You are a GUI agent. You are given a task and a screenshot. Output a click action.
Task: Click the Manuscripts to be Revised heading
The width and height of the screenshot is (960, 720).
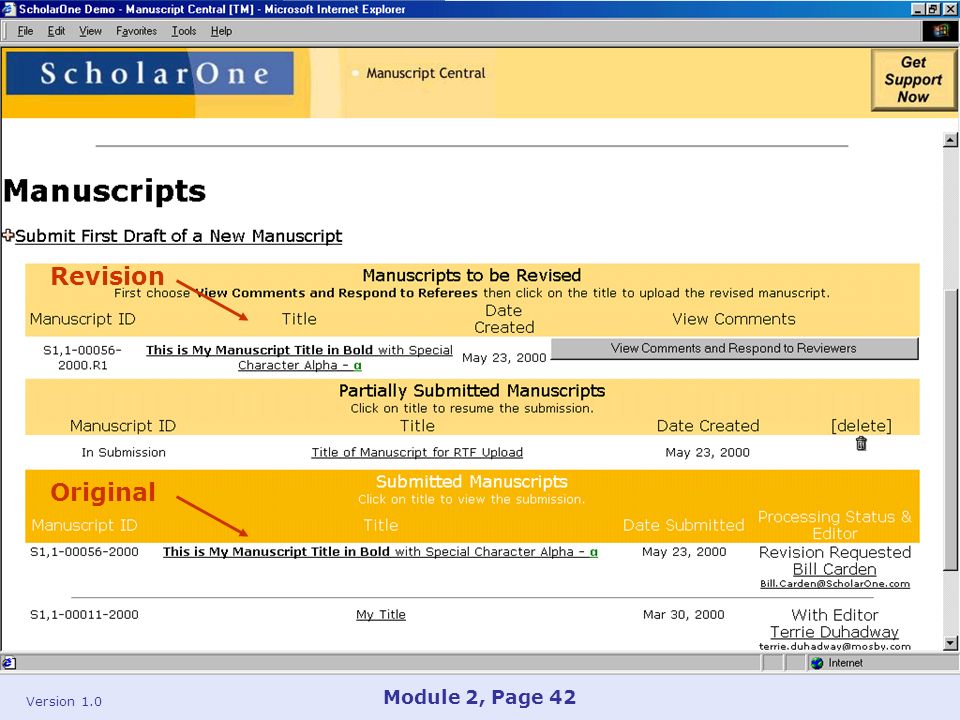pos(472,276)
